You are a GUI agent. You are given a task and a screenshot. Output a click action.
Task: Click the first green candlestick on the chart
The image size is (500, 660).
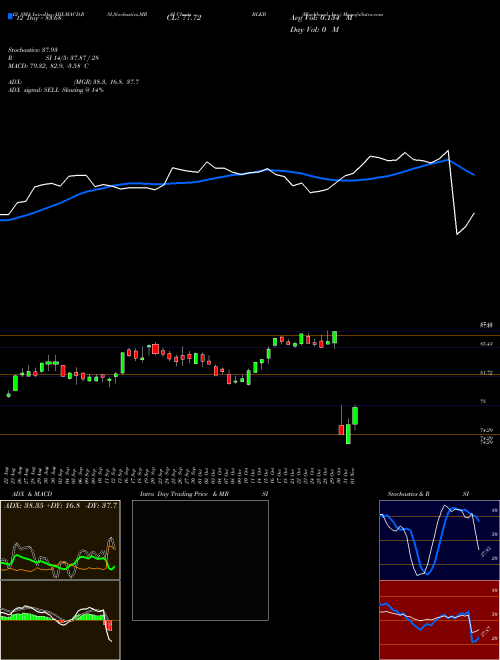[8, 394]
